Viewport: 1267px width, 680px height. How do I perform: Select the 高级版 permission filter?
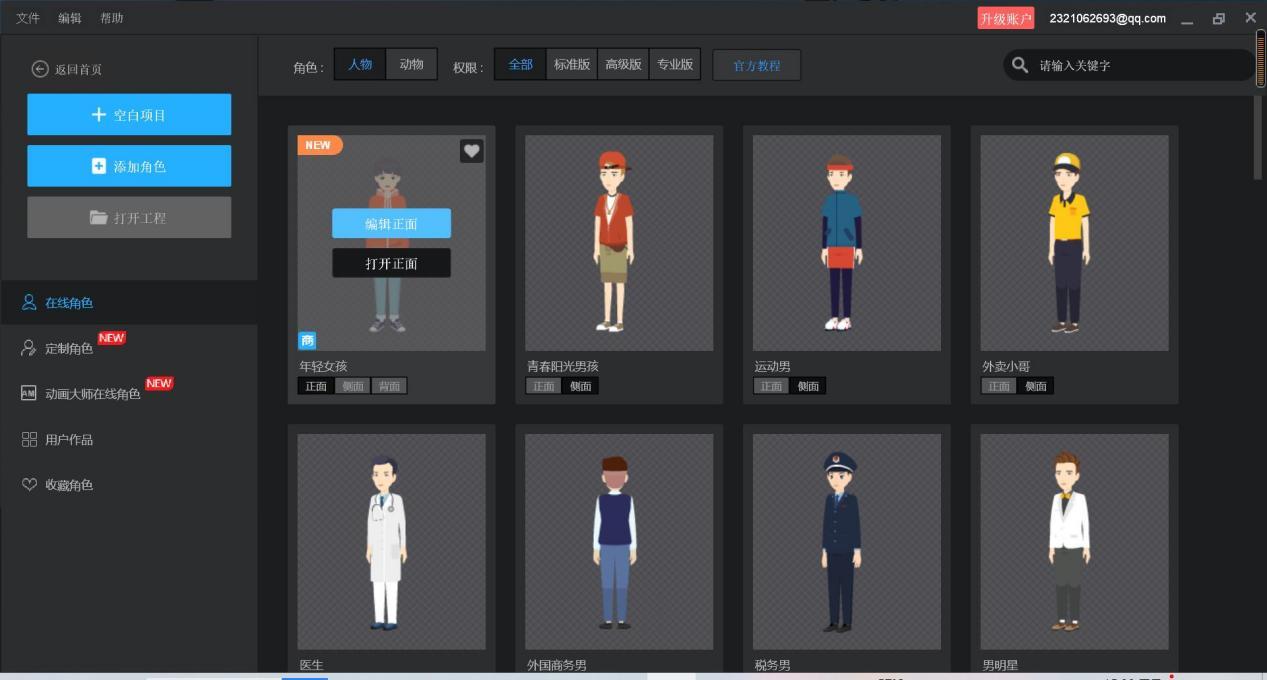[624, 64]
